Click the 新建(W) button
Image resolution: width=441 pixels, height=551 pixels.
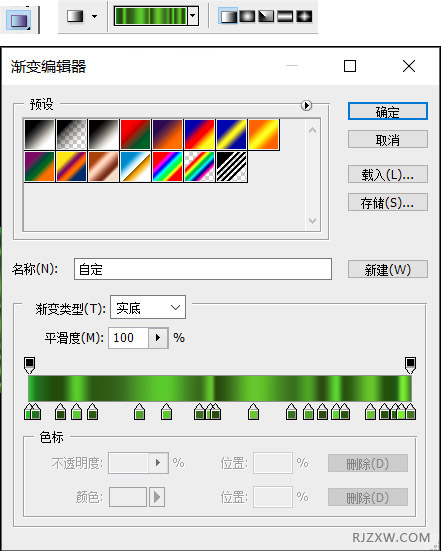(388, 269)
